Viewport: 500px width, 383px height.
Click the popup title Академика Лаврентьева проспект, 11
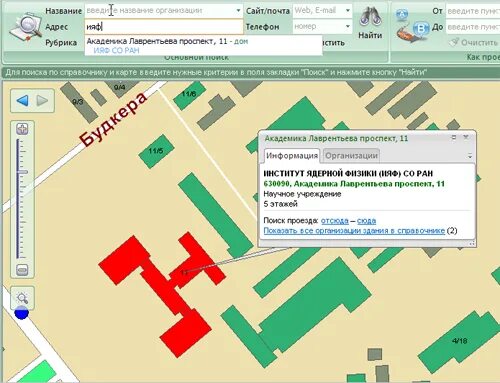click(336, 138)
